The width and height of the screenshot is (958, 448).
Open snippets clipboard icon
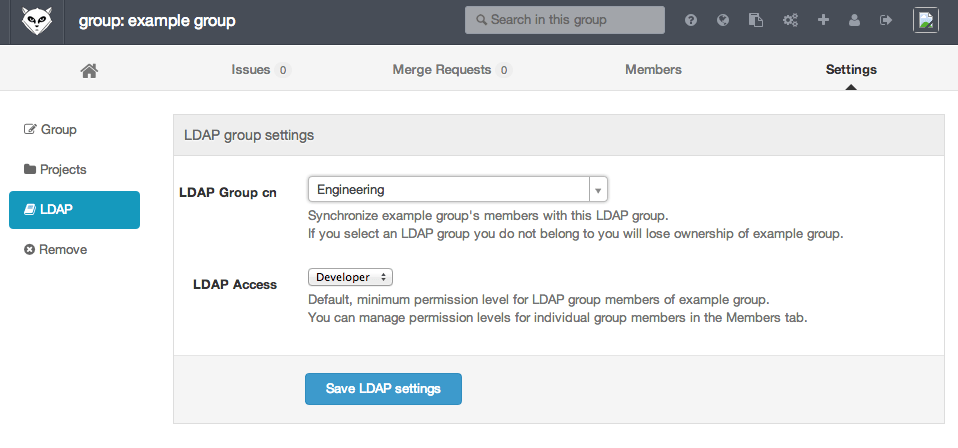[756, 20]
